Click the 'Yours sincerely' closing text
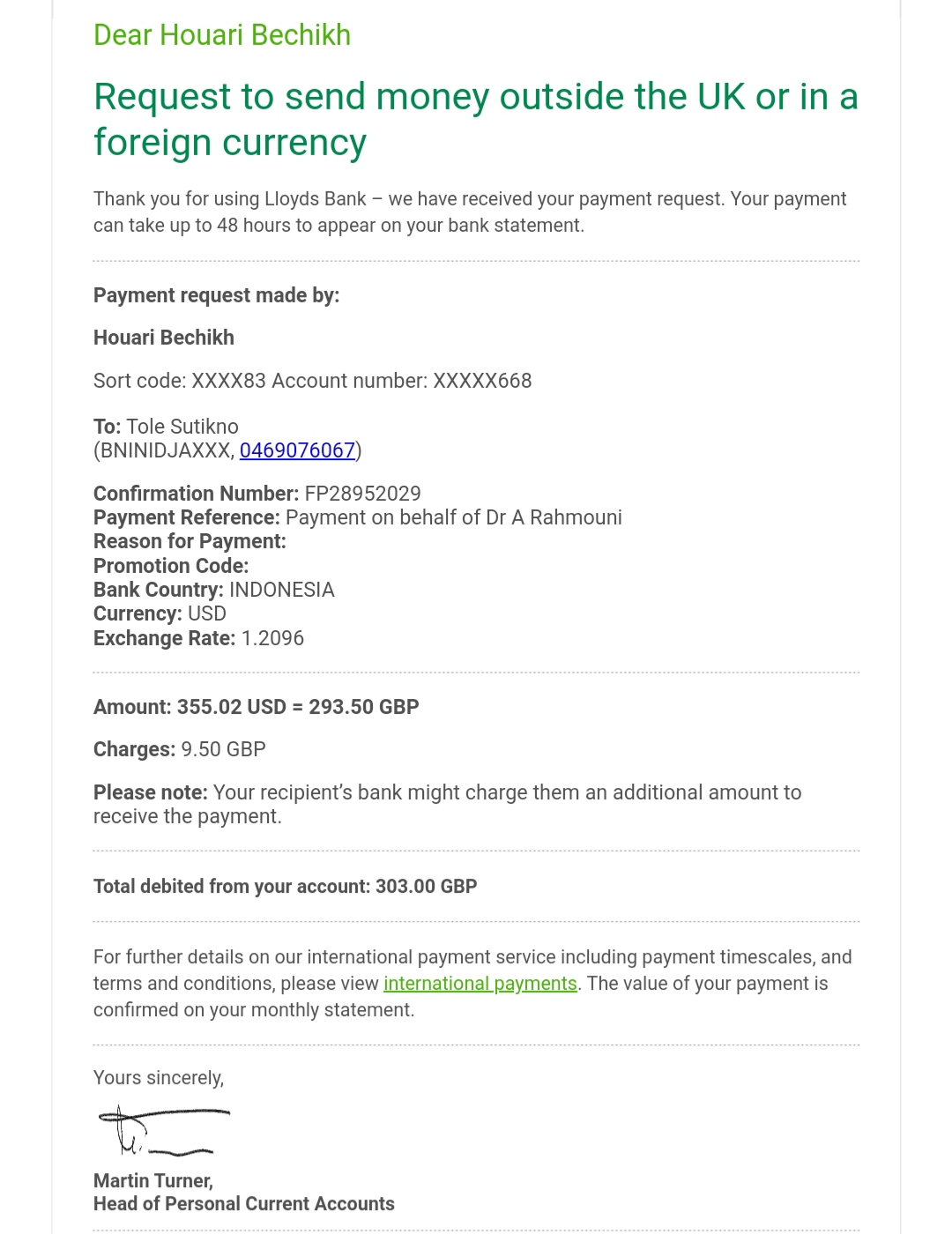This screenshot has width=952, height=1234. pos(159,1078)
